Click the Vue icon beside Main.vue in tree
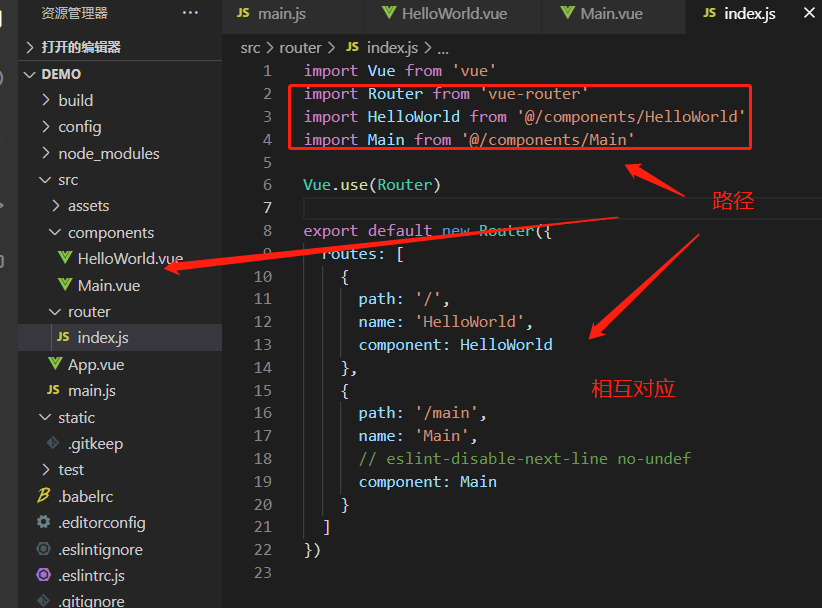This screenshot has height=608, width=822. (65, 284)
